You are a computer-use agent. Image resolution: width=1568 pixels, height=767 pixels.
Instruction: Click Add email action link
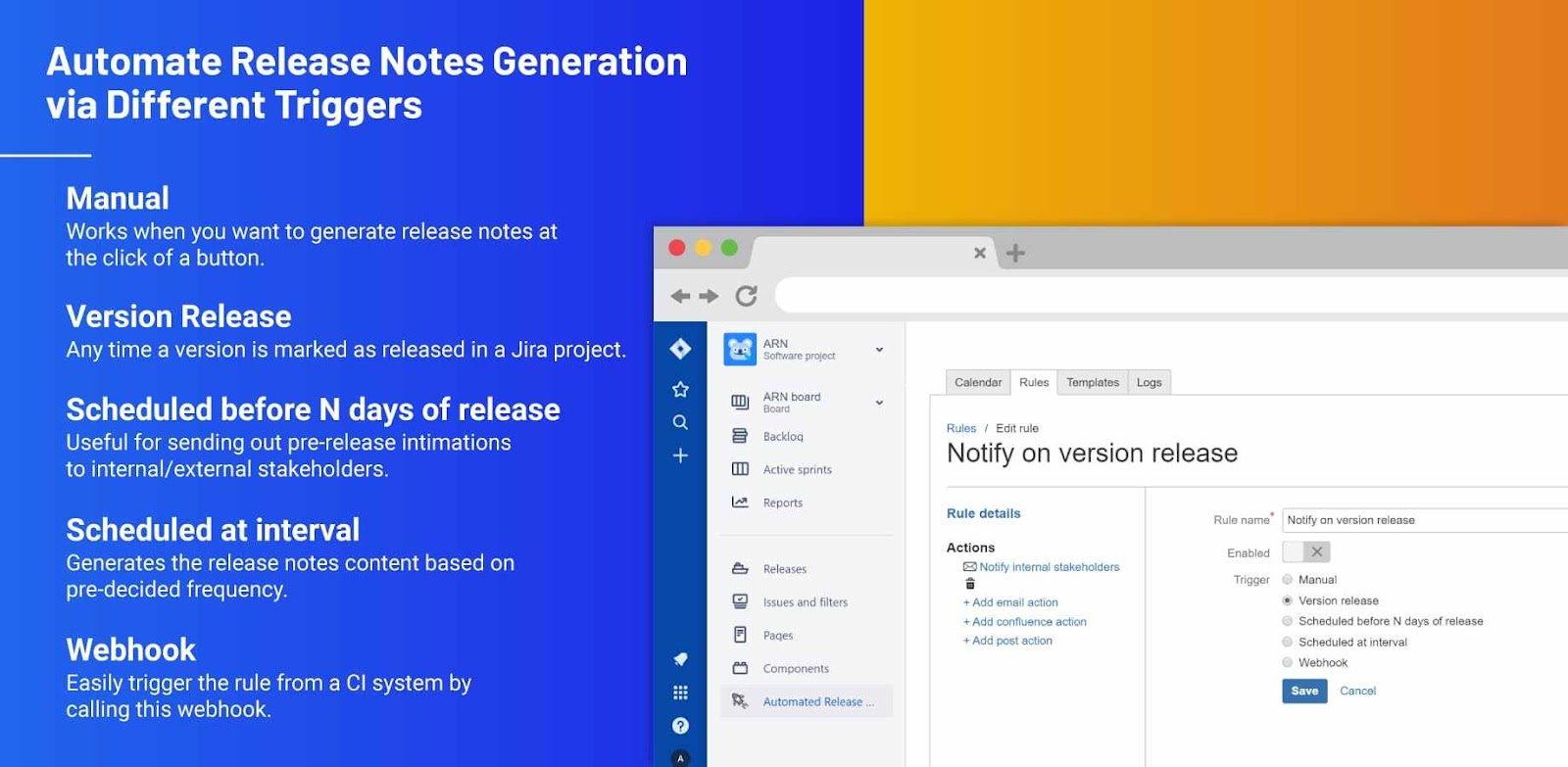1010,602
